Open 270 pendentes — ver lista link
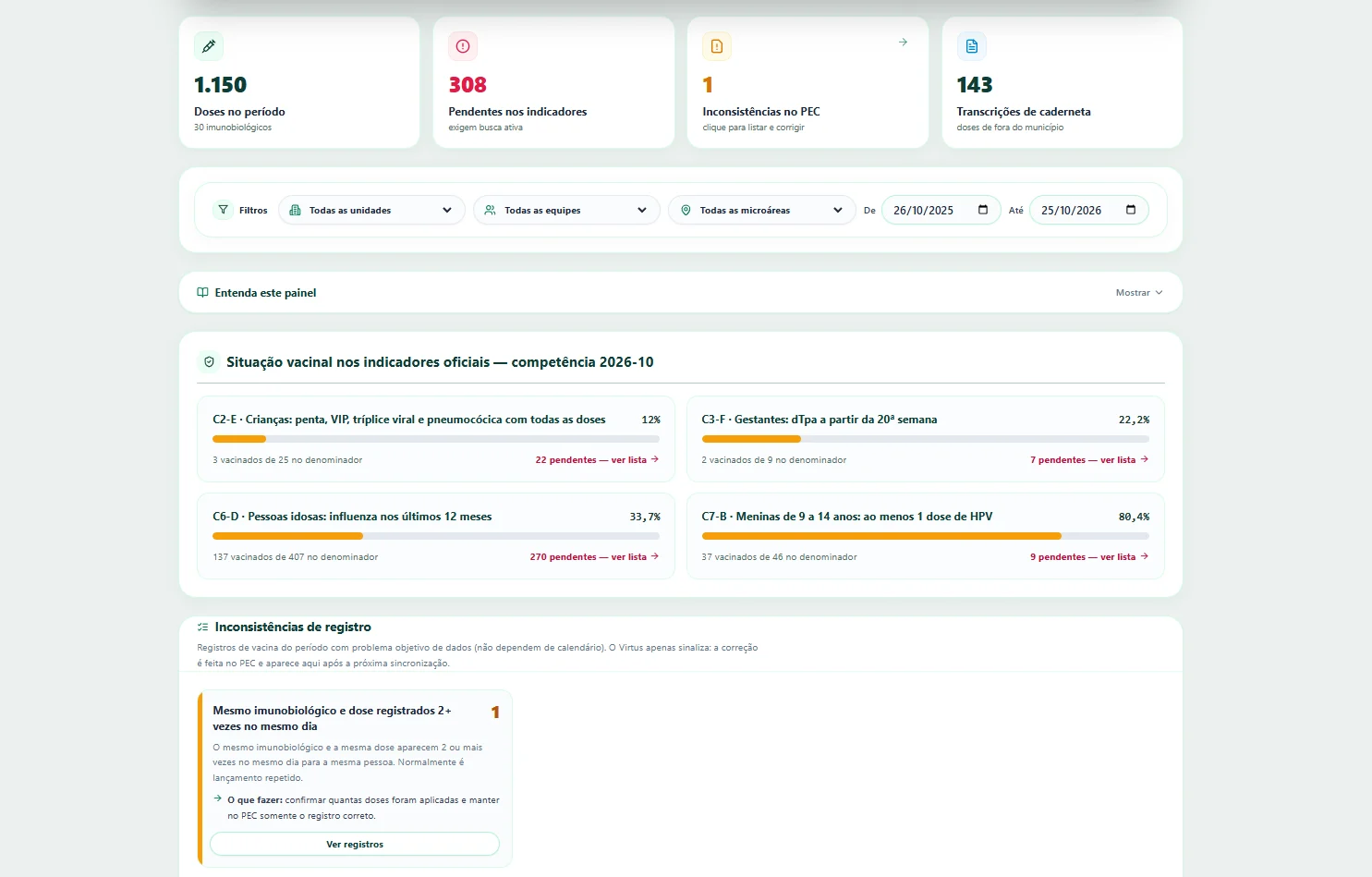The height and width of the screenshot is (877, 1372). (x=594, y=556)
